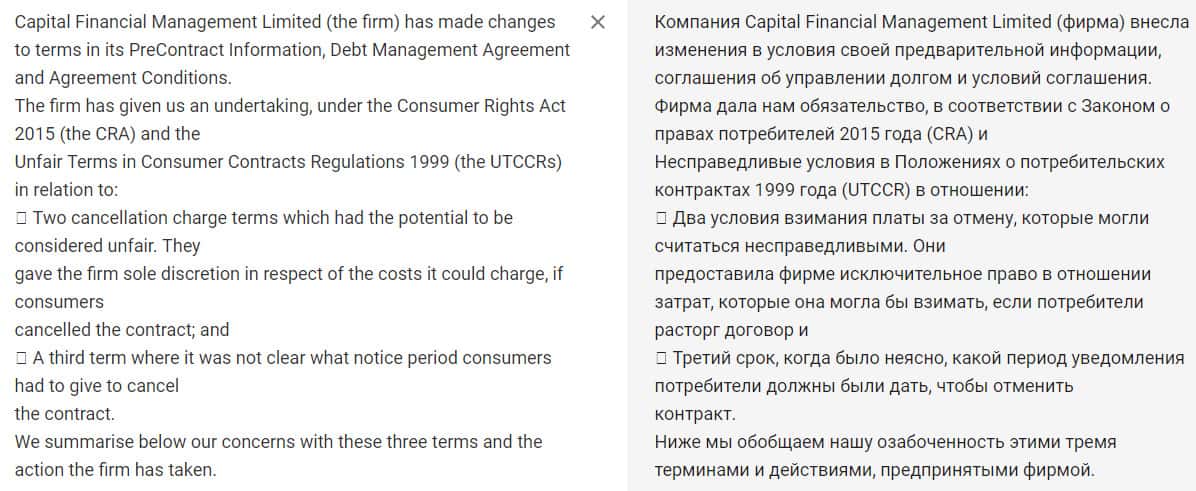Screen dimensions: 1196x491
Task: Click the source line starting 'Capital Financial Management Limited'
Action: pyautogui.click(x=284, y=22)
